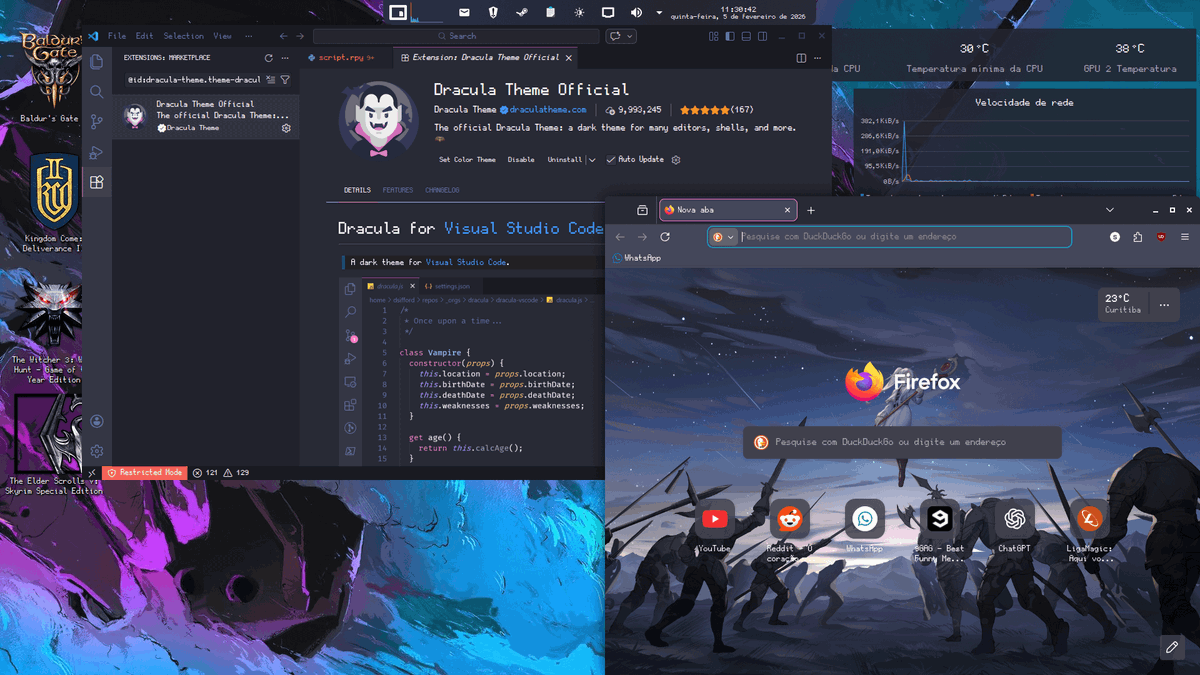This screenshot has width=1200, height=675.
Task: Open the VS Code File menu
Action: pyautogui.click(x=116, y=36)
